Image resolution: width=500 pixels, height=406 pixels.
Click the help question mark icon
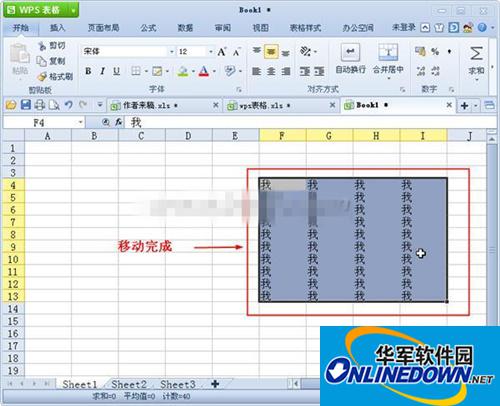[x=482, y=28]
